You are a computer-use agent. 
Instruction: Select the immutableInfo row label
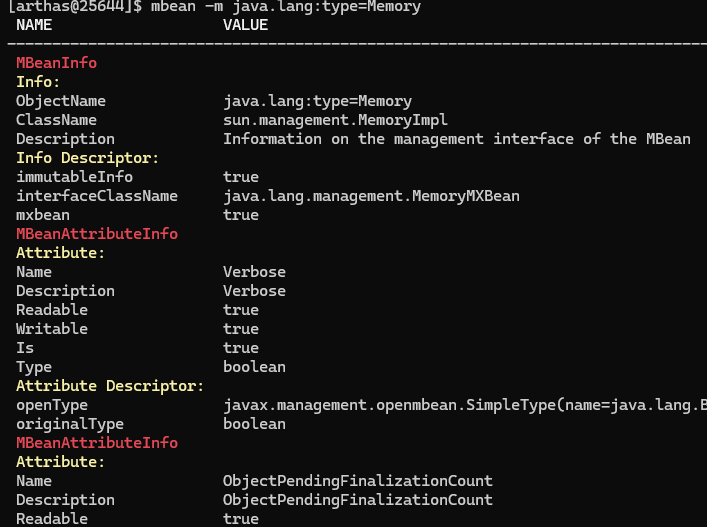tap(74, 177)
